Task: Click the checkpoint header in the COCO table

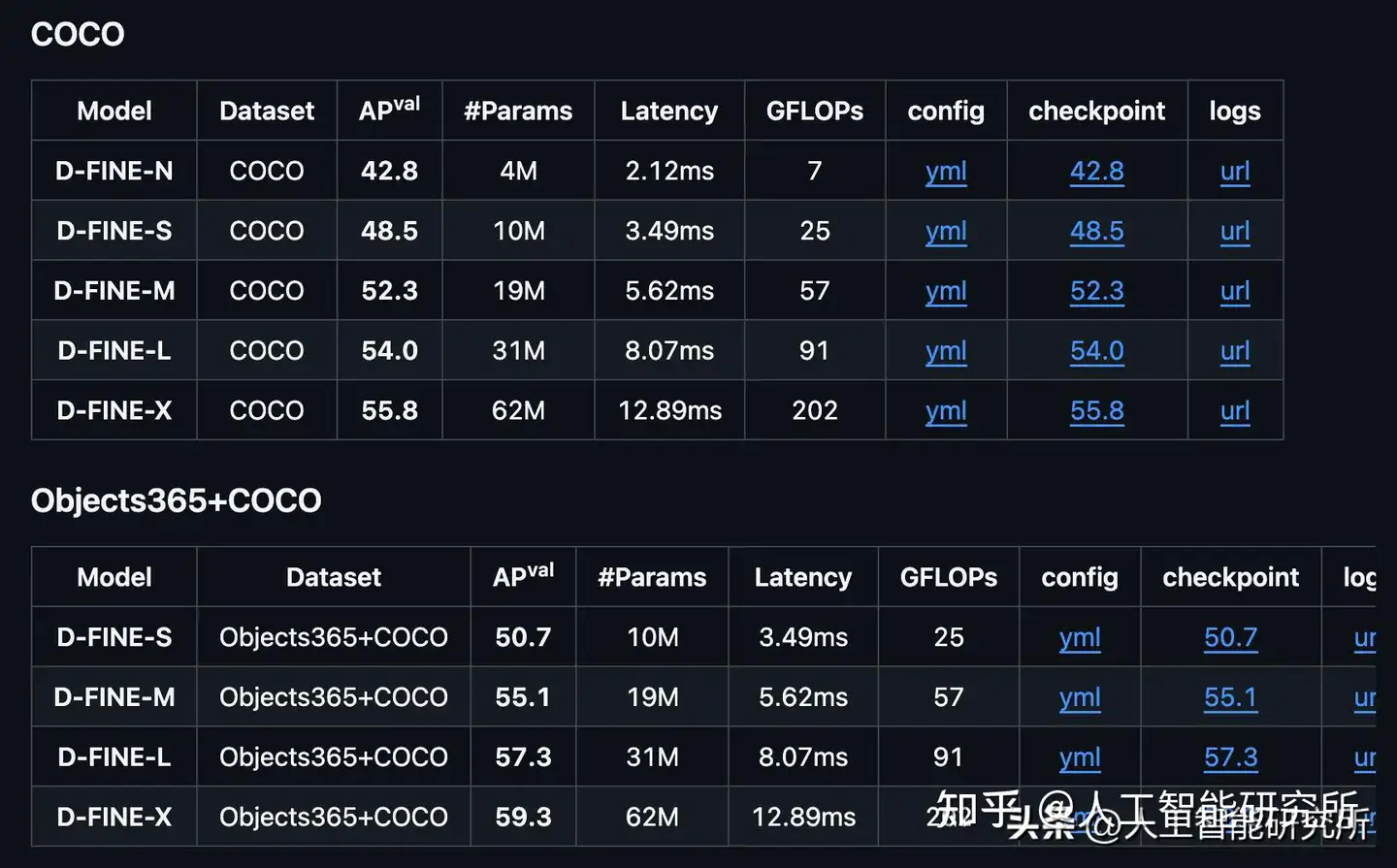Action: pyautogui.click(x=1097, y=111)
